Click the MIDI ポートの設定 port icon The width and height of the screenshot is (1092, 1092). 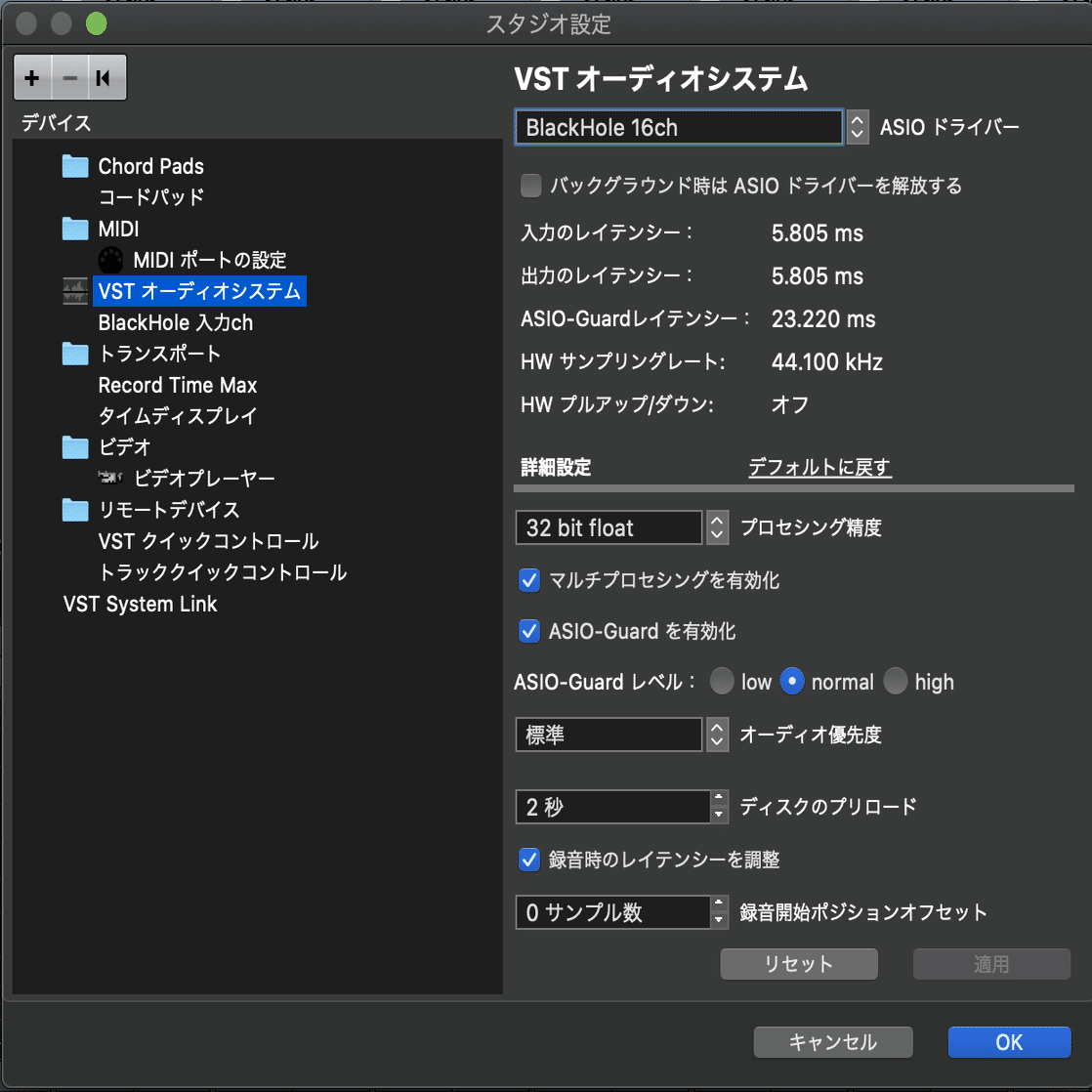pyautogui.click(x=110, y=260)
